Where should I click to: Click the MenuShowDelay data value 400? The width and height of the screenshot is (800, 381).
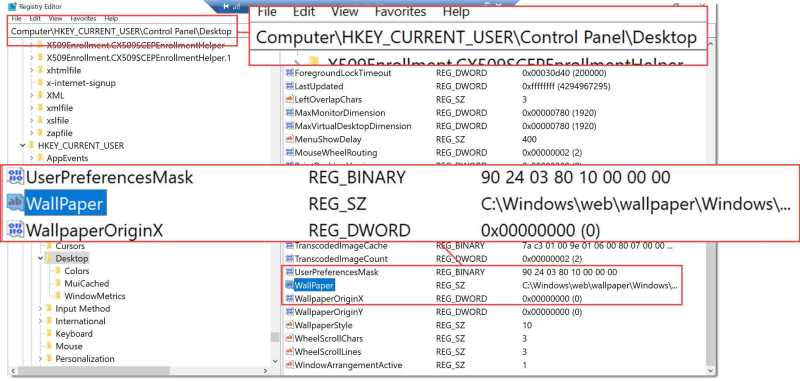pyautogui.click(x=529, y=139)
